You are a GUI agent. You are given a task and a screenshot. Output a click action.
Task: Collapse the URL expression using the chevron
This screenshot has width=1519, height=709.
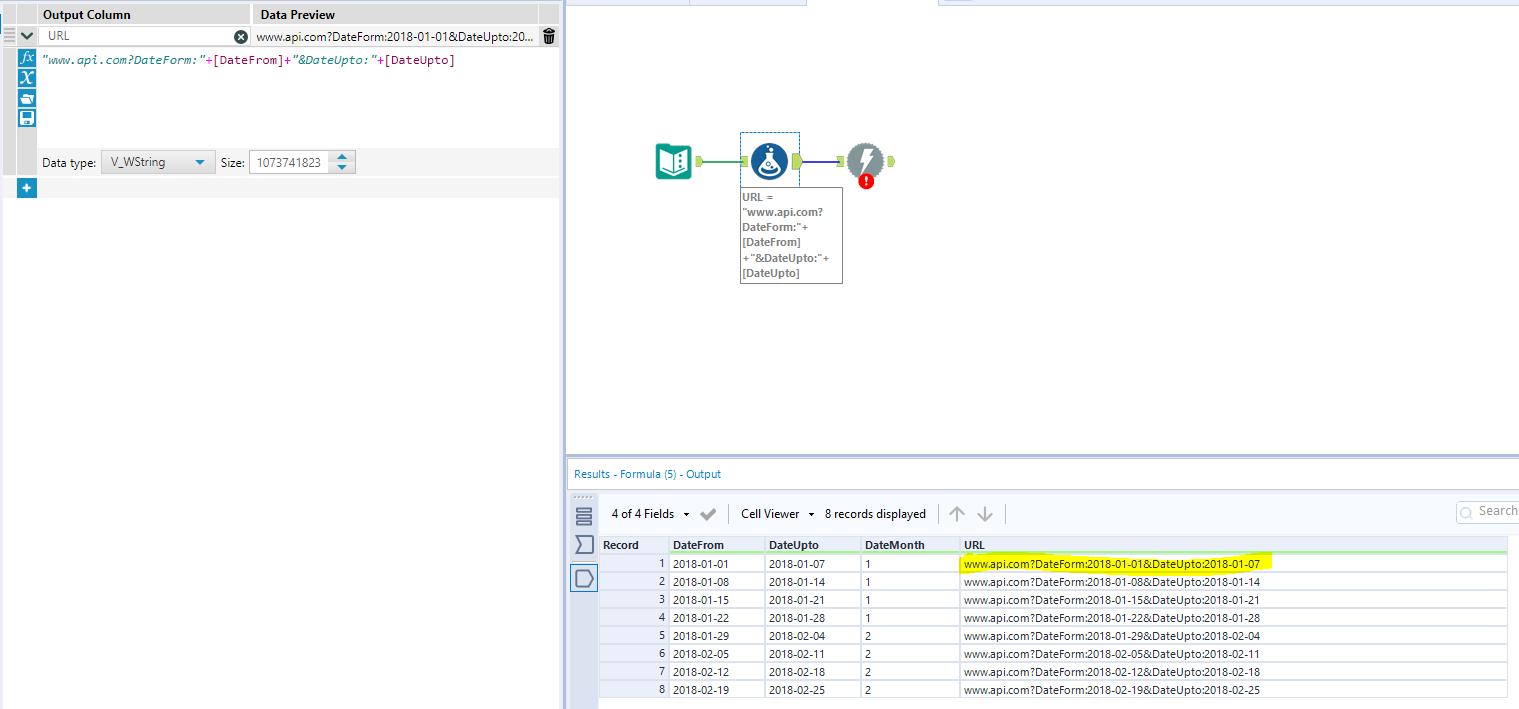pos(26,35)
